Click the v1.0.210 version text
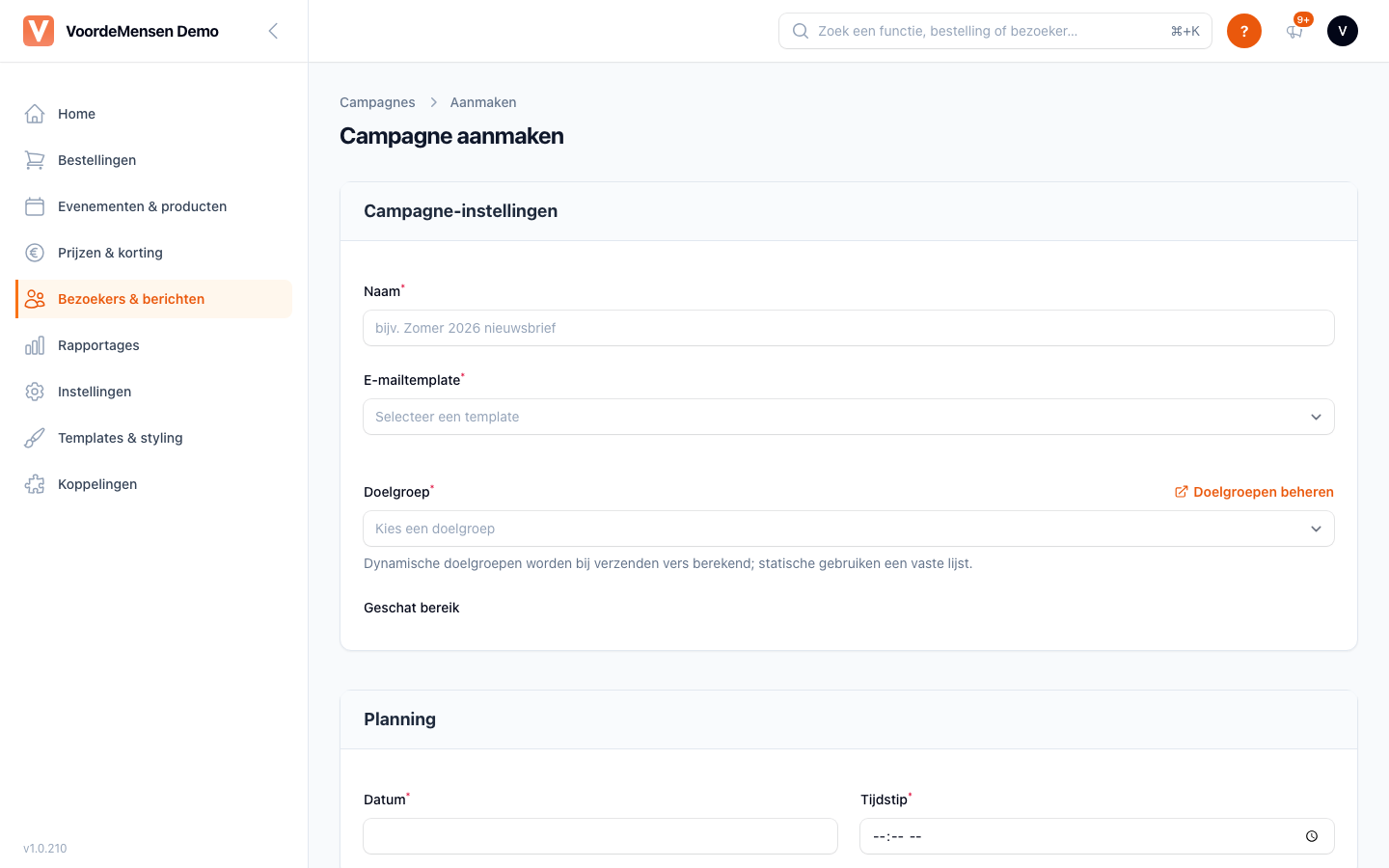Screen dimensions: 1389x868 [45, 849]
